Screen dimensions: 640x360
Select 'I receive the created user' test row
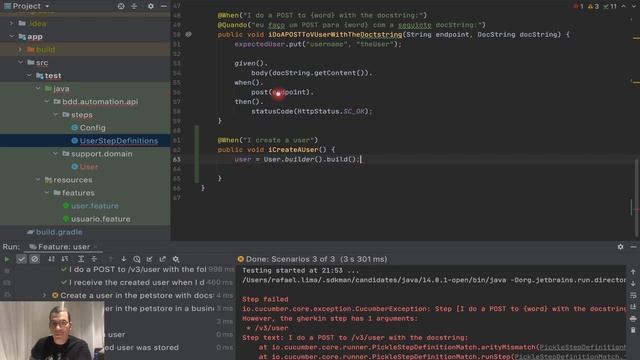coord(138,282)
